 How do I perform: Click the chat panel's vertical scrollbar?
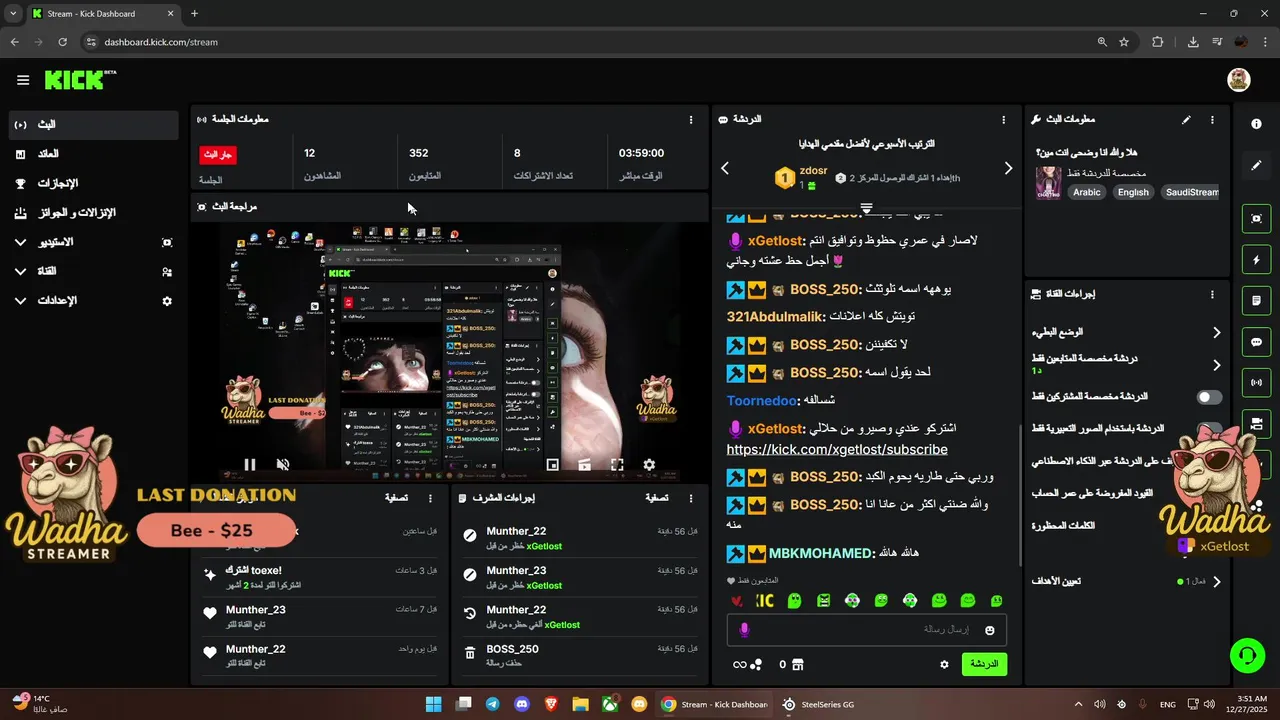point(1020,495)
